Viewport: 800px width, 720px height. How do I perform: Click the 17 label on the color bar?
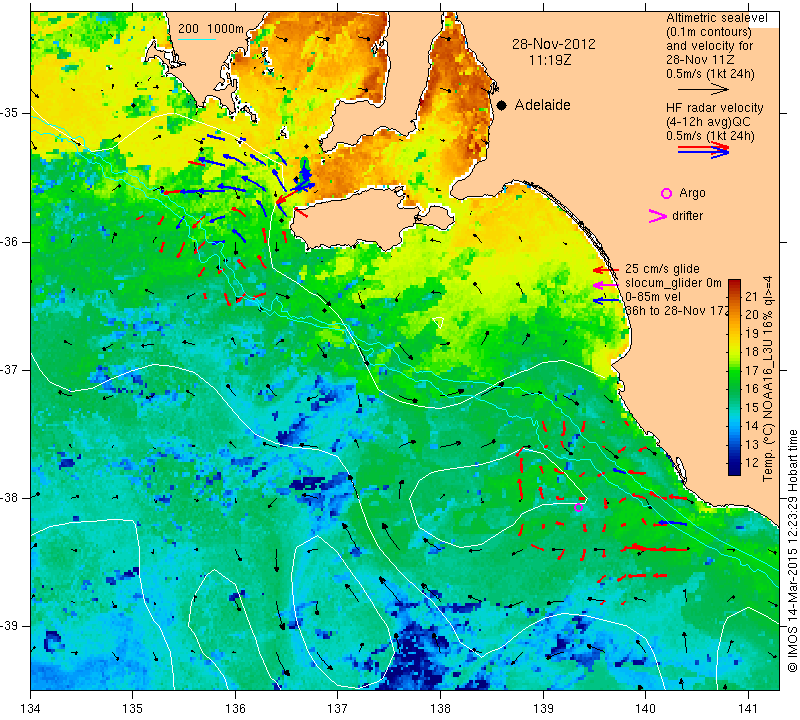(752, 370)
